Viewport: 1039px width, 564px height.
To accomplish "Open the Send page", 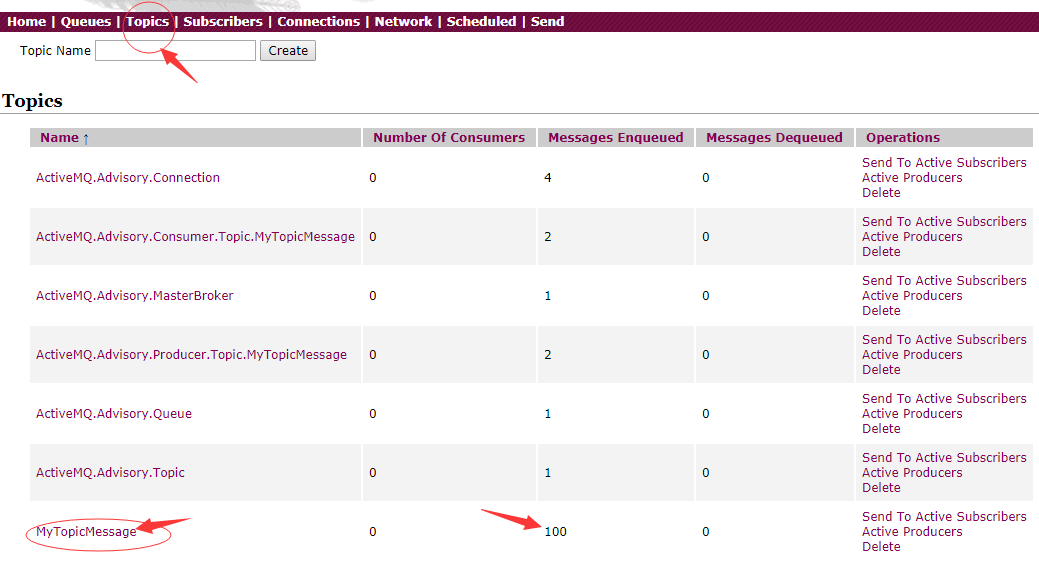I will pyautogui.click(x=547, y=21).
